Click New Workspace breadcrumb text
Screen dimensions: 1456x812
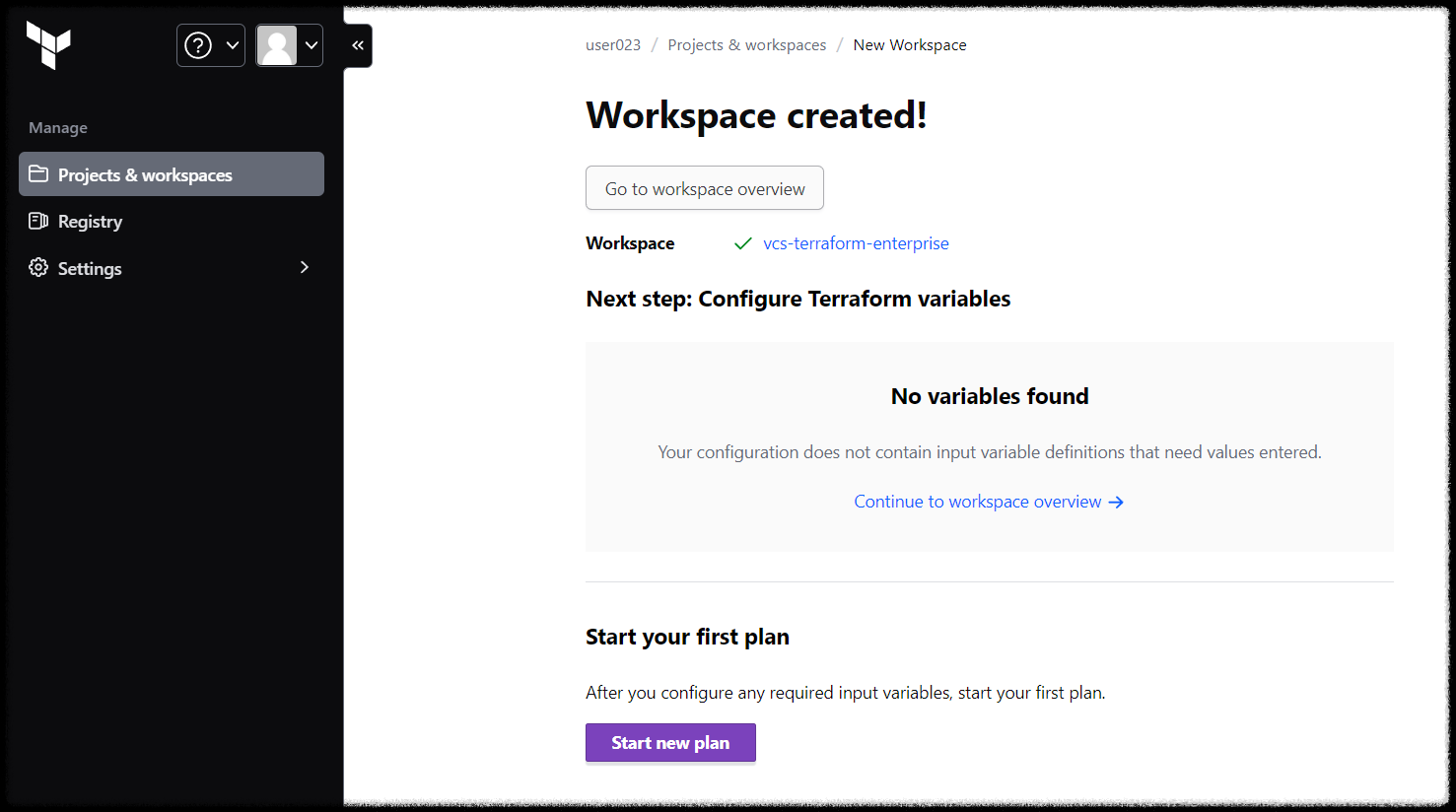[910, 45]
